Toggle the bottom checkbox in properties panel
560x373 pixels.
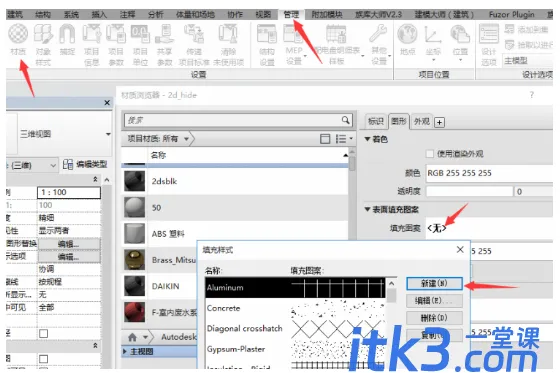pos(44,359)
